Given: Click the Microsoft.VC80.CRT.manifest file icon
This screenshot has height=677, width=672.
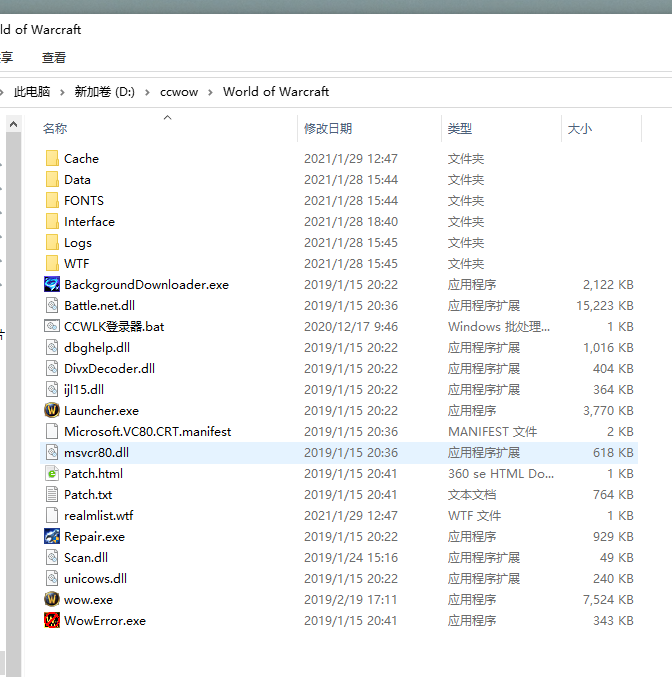Looking at the screenshot, I should [52, 431].
